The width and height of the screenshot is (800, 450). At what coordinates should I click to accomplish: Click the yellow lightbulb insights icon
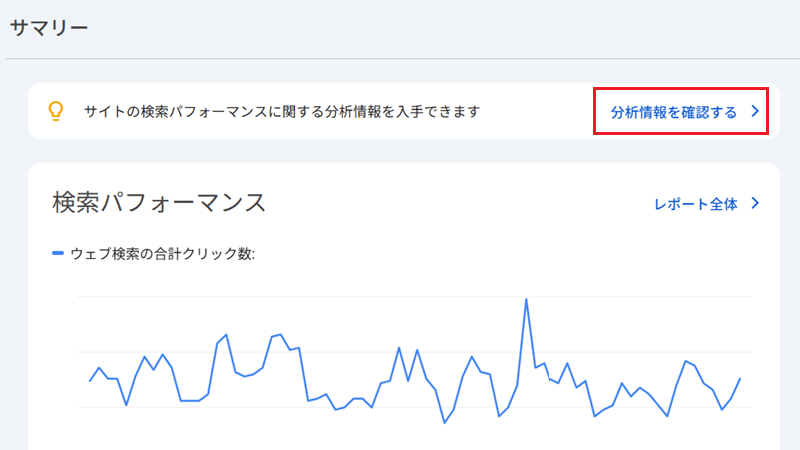click(56, 111)
